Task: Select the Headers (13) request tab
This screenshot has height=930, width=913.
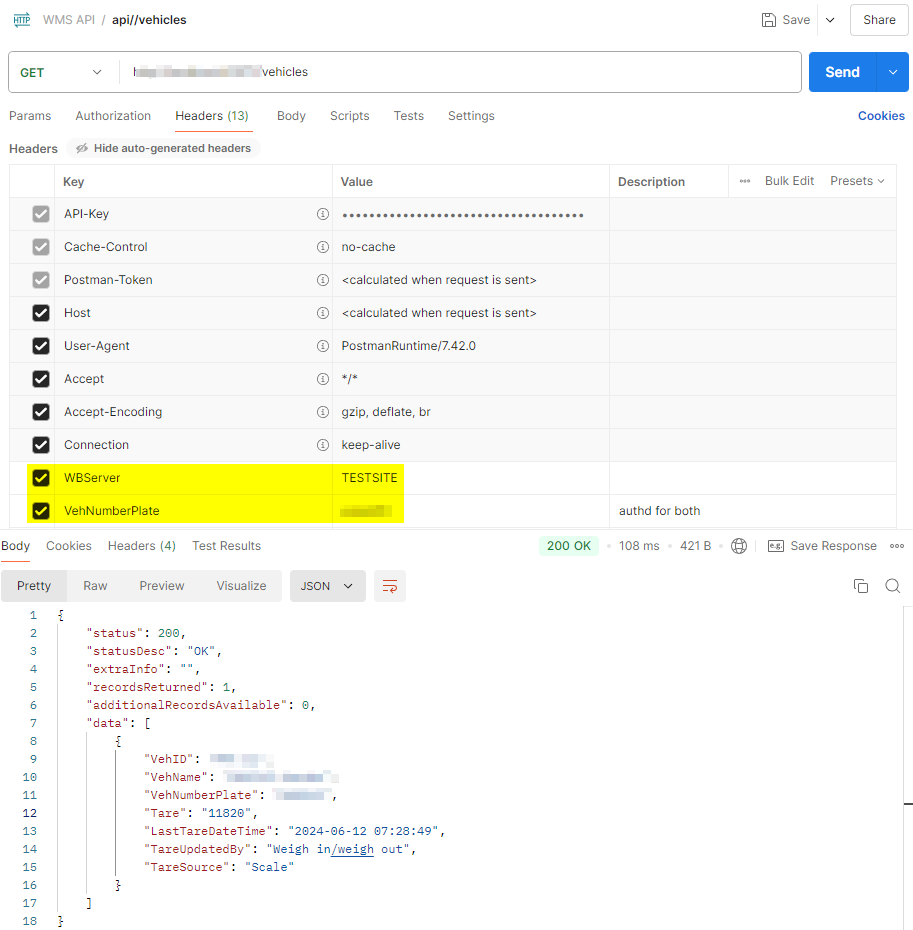Action: 212,116
